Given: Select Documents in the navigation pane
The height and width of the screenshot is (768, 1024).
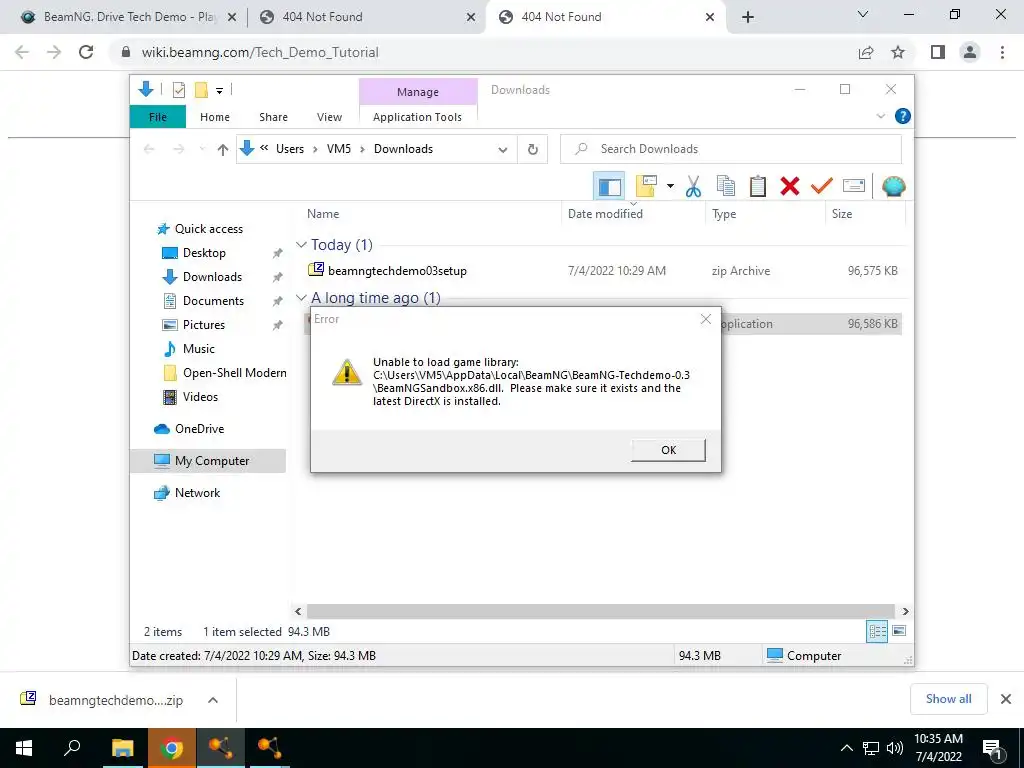Looking at the screenshot, I should [213, 301].
